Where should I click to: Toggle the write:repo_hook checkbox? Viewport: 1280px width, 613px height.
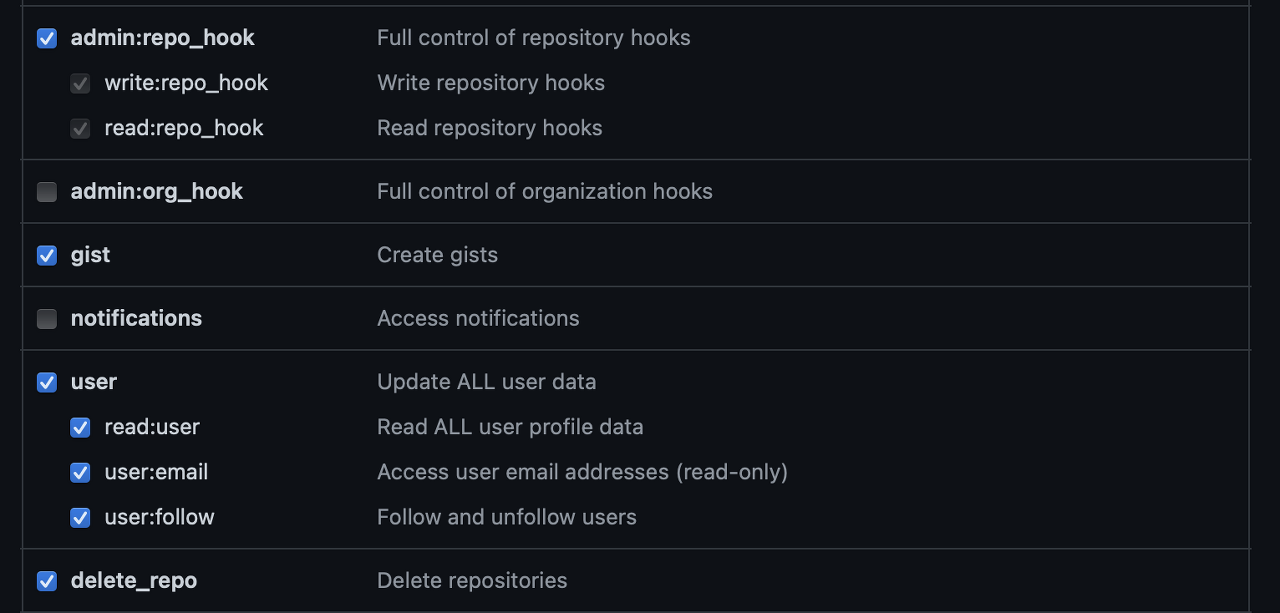80,84
